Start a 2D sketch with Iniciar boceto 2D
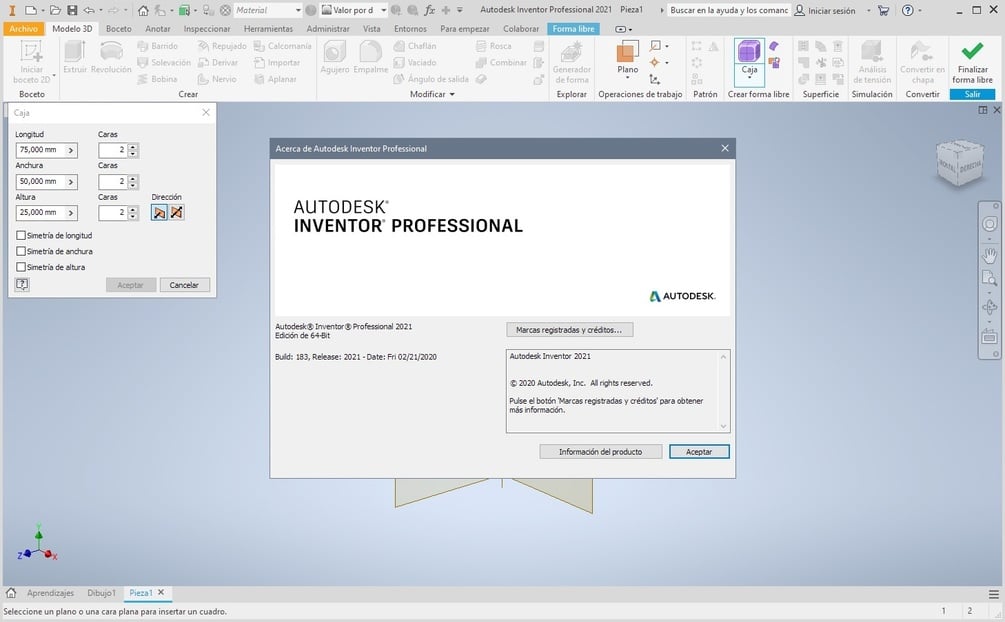Viewport: 1005px width, 622px height. 31,62
